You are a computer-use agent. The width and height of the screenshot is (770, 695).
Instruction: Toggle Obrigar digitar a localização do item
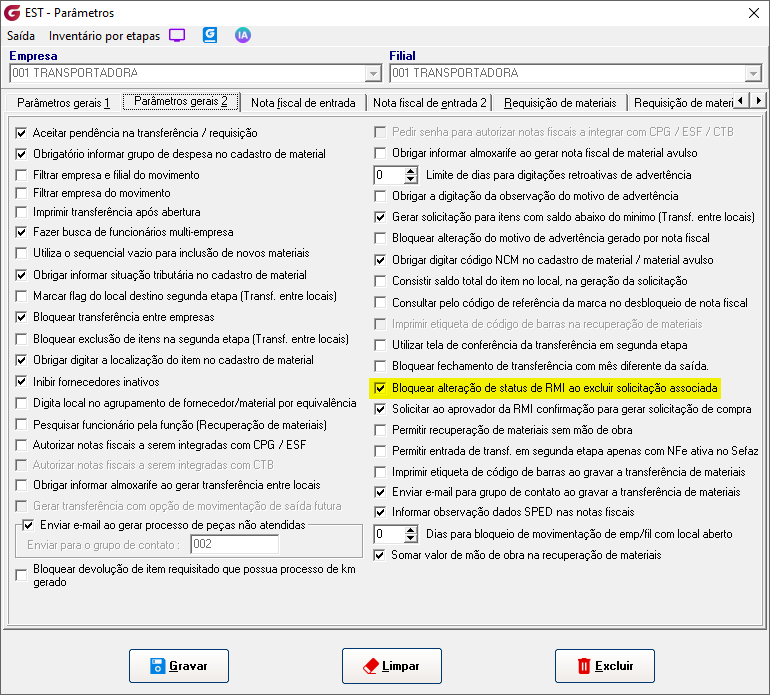pyautogui.click(x=21, y=360)
